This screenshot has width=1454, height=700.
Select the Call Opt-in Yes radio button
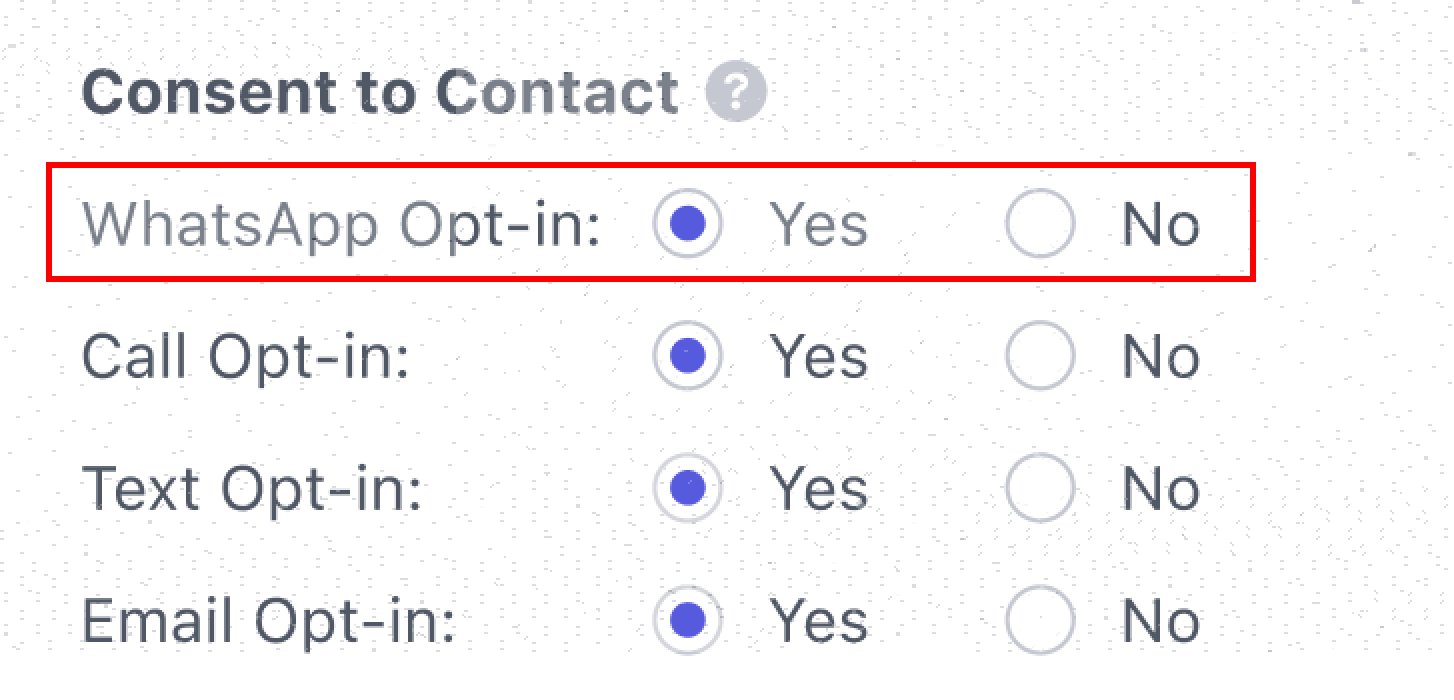(688, 355)
